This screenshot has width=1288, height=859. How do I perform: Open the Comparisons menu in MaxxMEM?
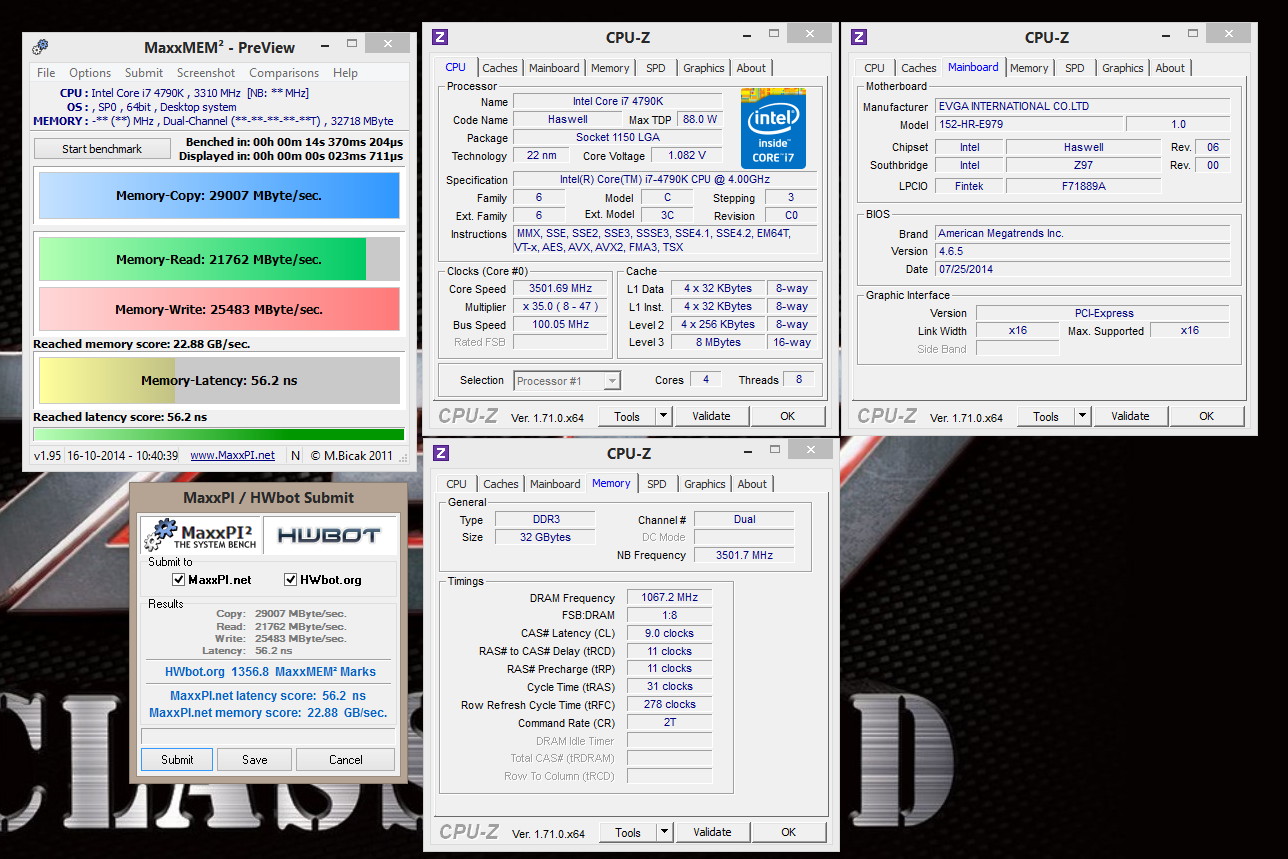pyautogui.click(x=284, y=73)
